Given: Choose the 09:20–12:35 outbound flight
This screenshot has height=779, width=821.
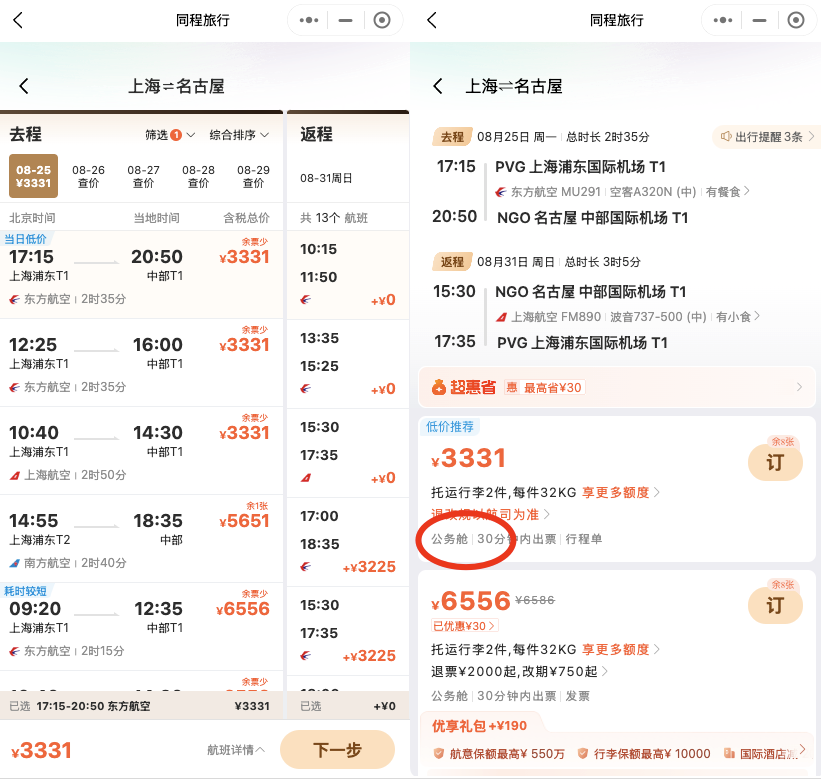Looking at the screenshot, I should [141, 626].
